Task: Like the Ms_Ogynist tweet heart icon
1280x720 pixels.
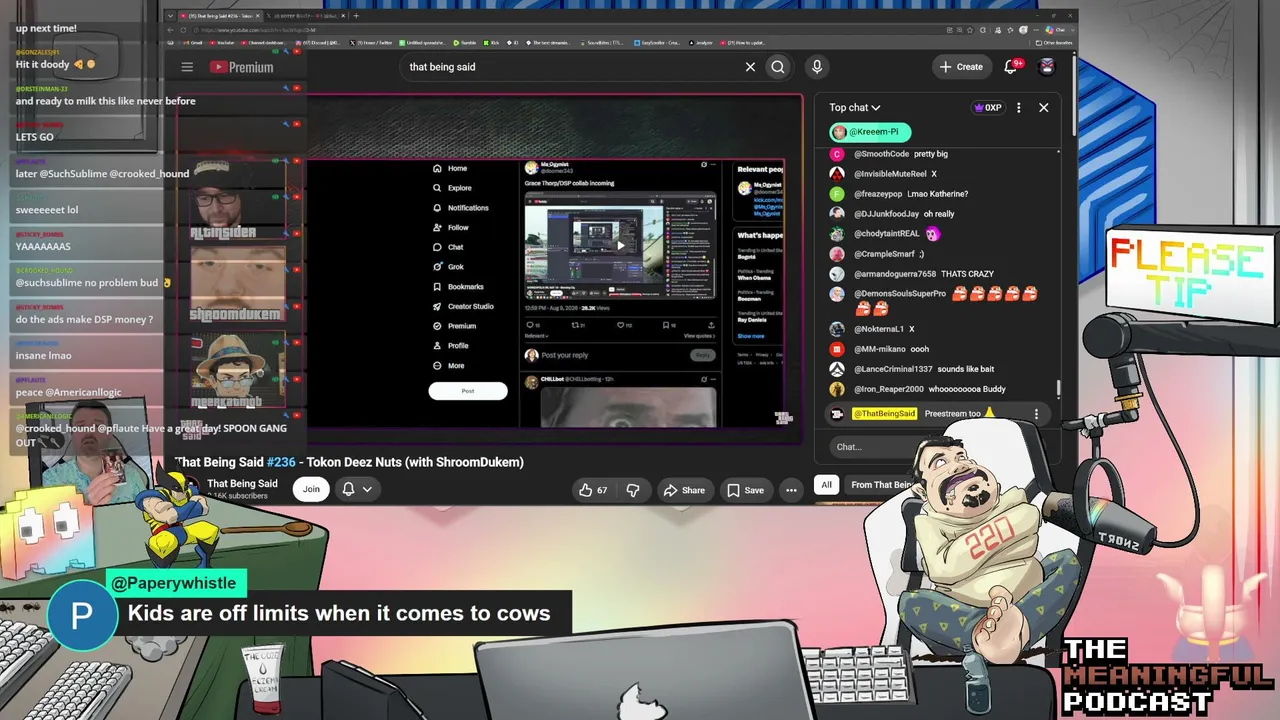Action: pyautogui.click(x=621, y=325)
